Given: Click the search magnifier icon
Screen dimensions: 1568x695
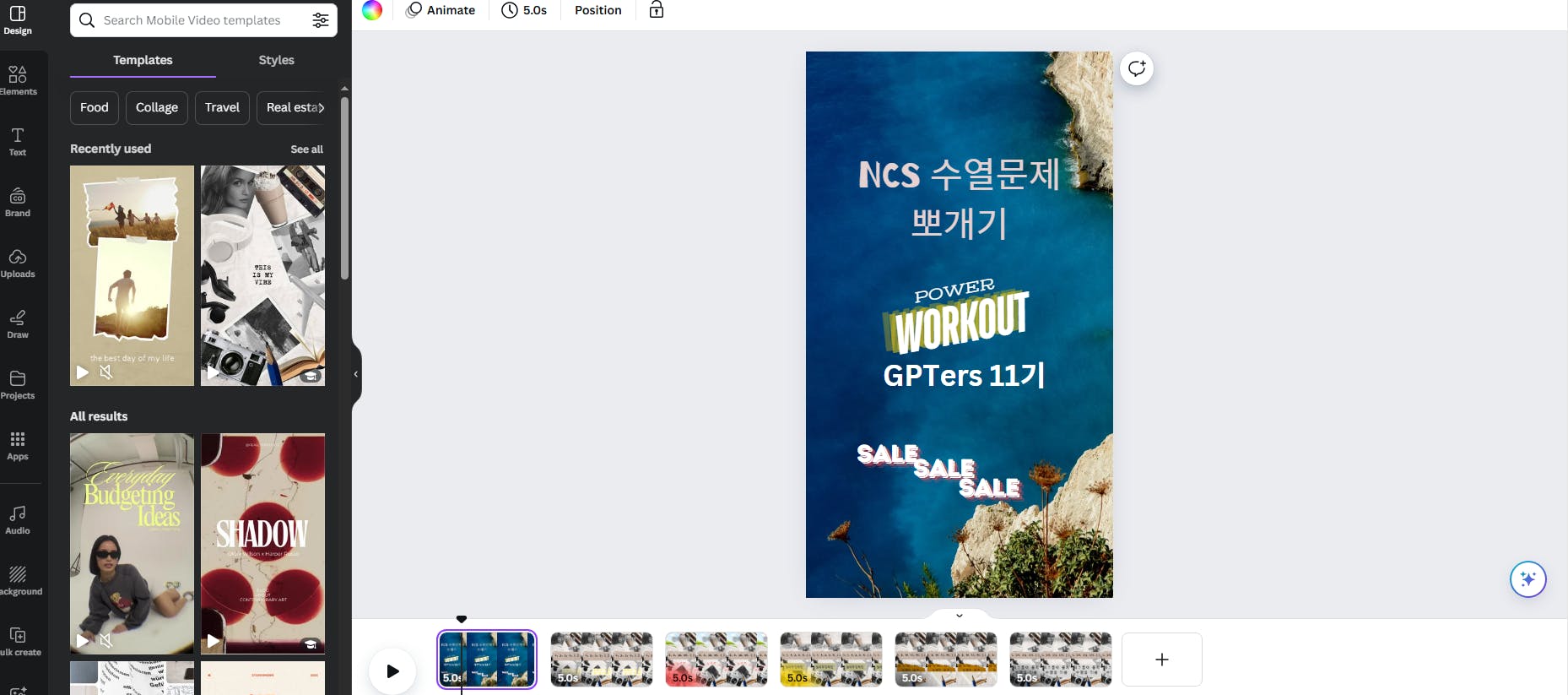Looking at the screenshot, I should 87,20.
